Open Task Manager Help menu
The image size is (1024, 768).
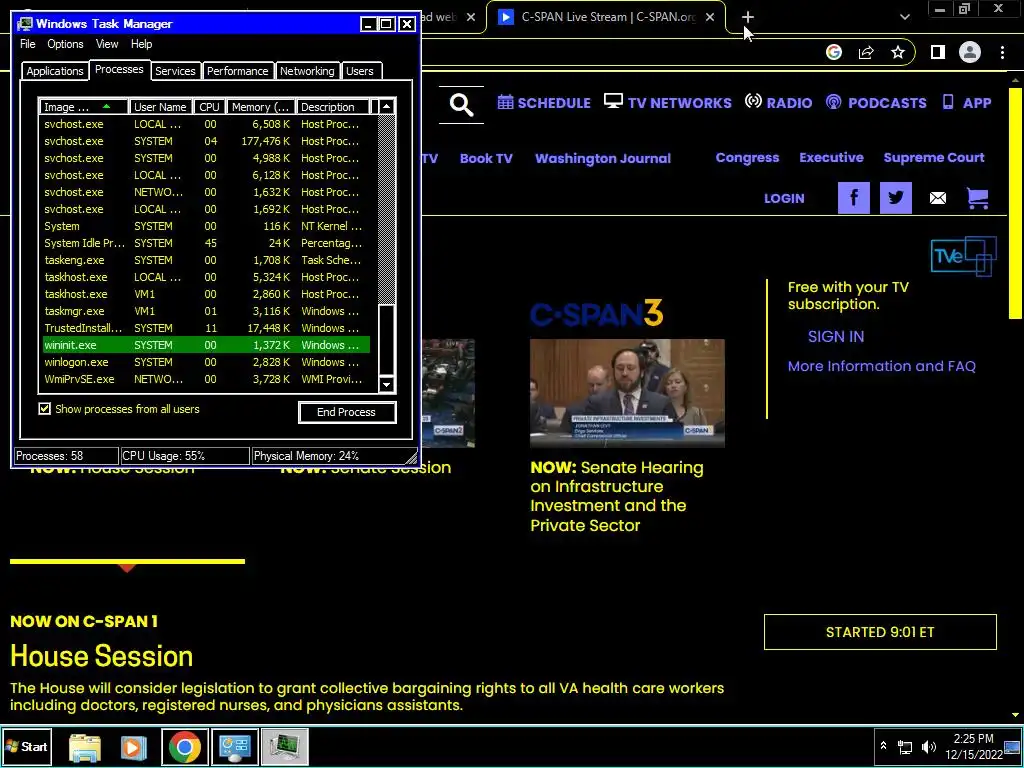pyautogui.click(x=141, y=44)
